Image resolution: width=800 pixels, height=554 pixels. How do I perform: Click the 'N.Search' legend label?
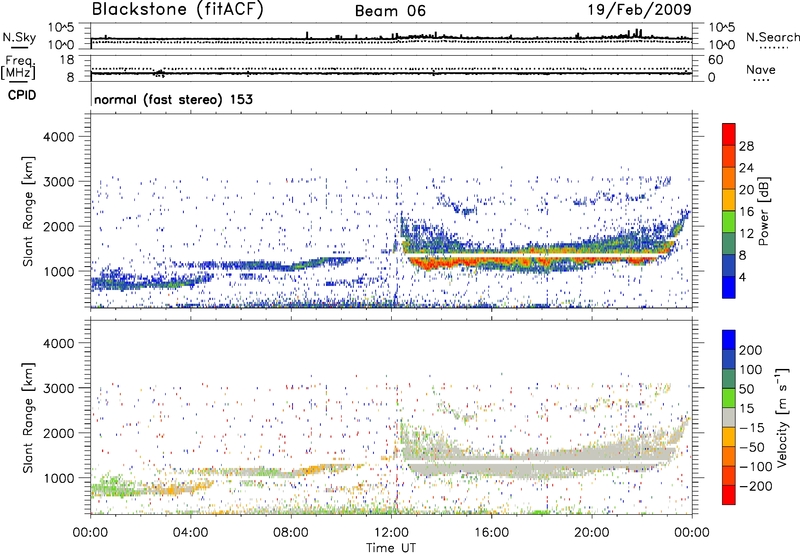tap(772, 37)
